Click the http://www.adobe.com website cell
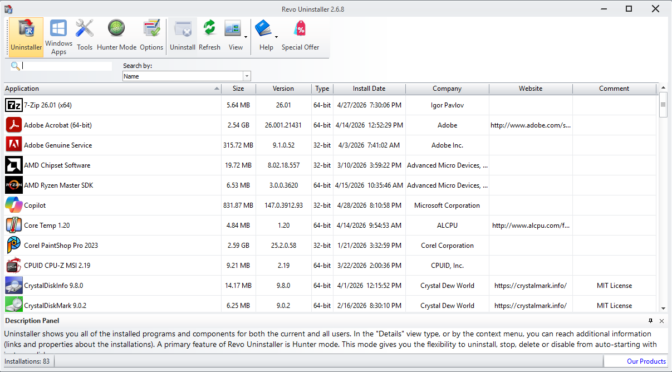Image resolution: width=672 pixels, height=372 pixels. coord(531,125)
